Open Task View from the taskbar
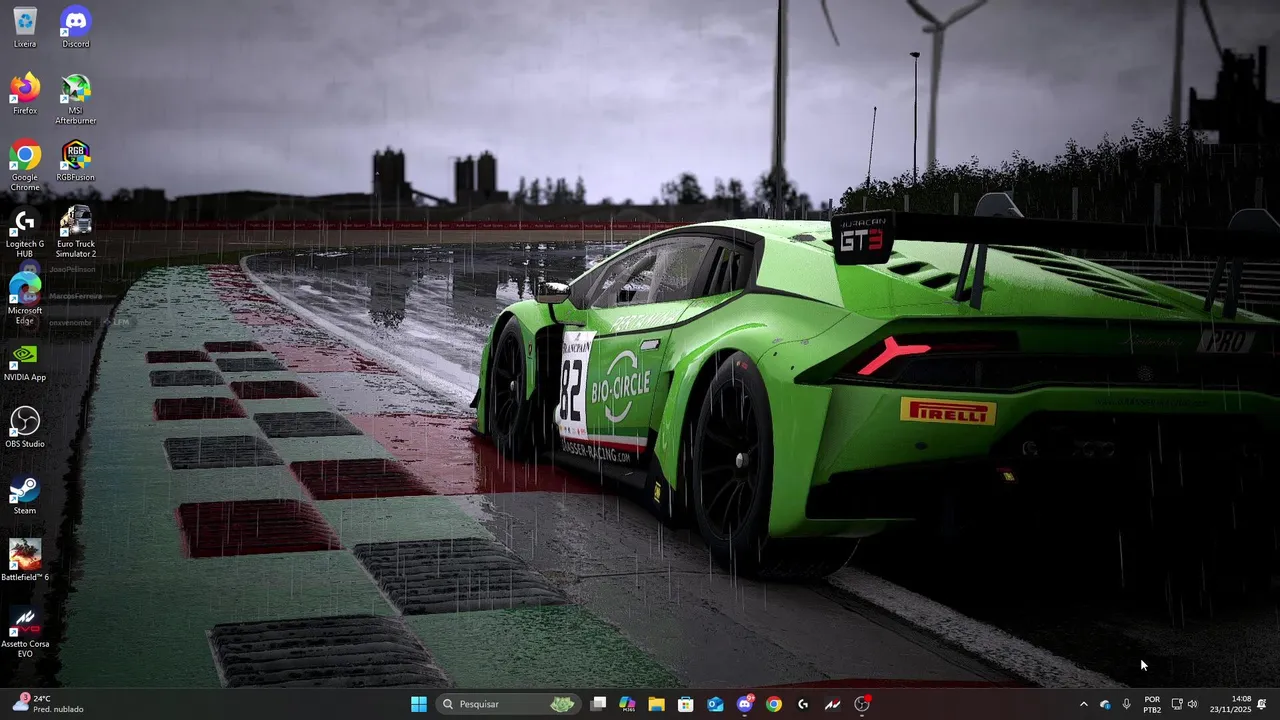 pyautogui.click(x=598, y=704)
